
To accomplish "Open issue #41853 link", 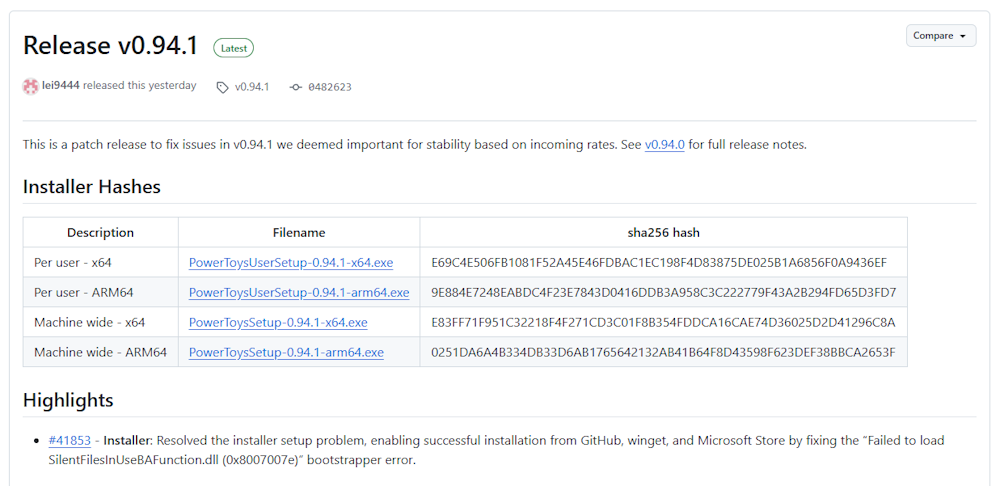I will tap(70, 440).
